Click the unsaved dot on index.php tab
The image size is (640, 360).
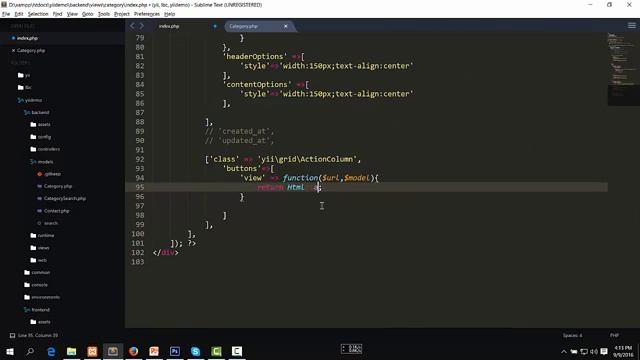click(x=215, y=26)
